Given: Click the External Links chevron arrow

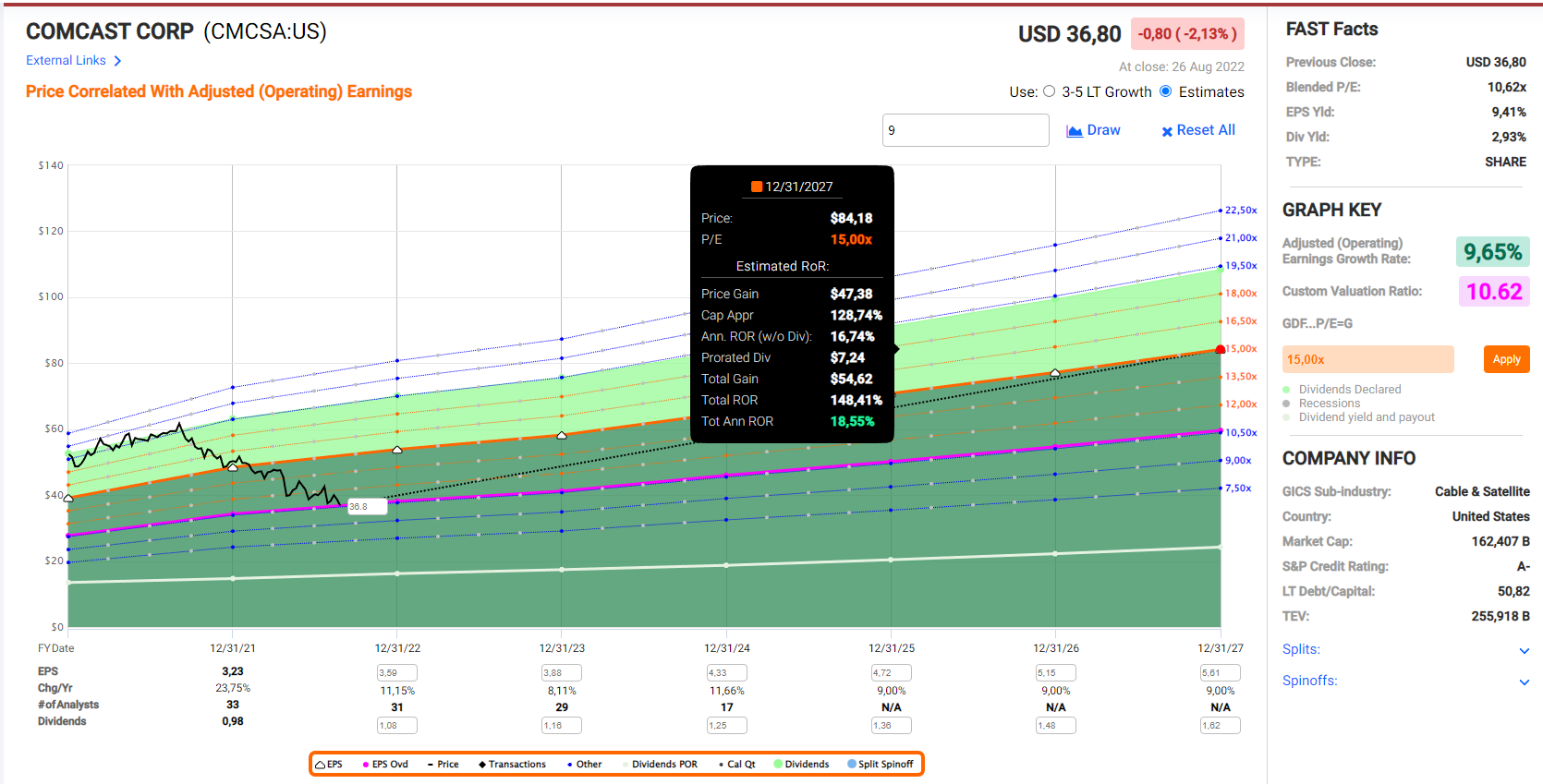Looking at the screenshot, I should click(117, 61).
